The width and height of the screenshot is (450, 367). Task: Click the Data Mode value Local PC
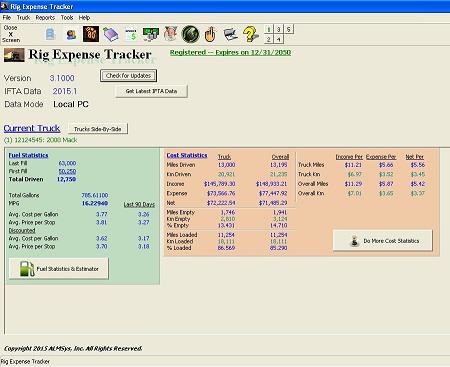coord(71,104)
